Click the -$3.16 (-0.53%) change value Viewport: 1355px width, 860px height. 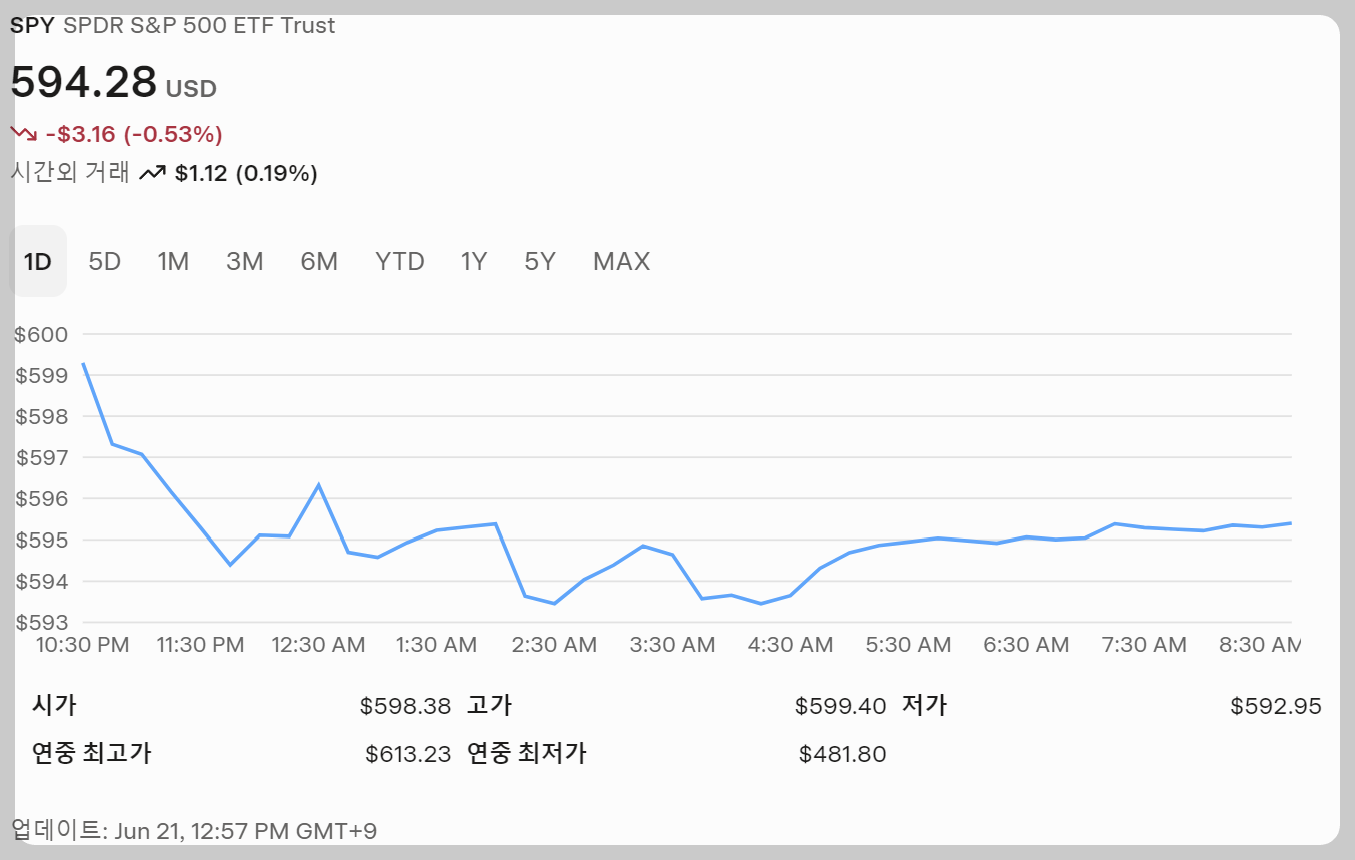[x=134, y=134]
